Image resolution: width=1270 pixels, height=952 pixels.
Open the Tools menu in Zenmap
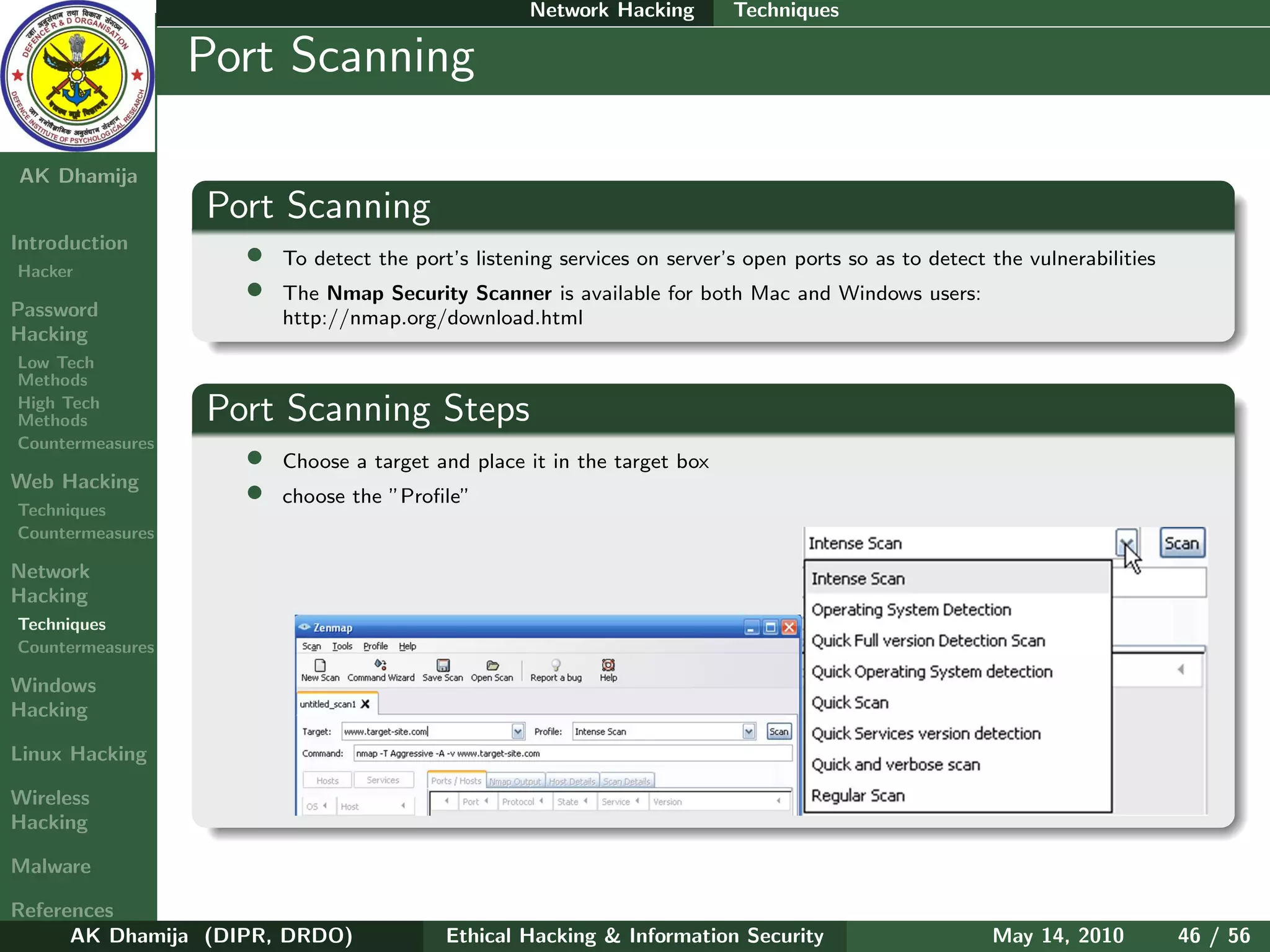[x=342, y=646]
